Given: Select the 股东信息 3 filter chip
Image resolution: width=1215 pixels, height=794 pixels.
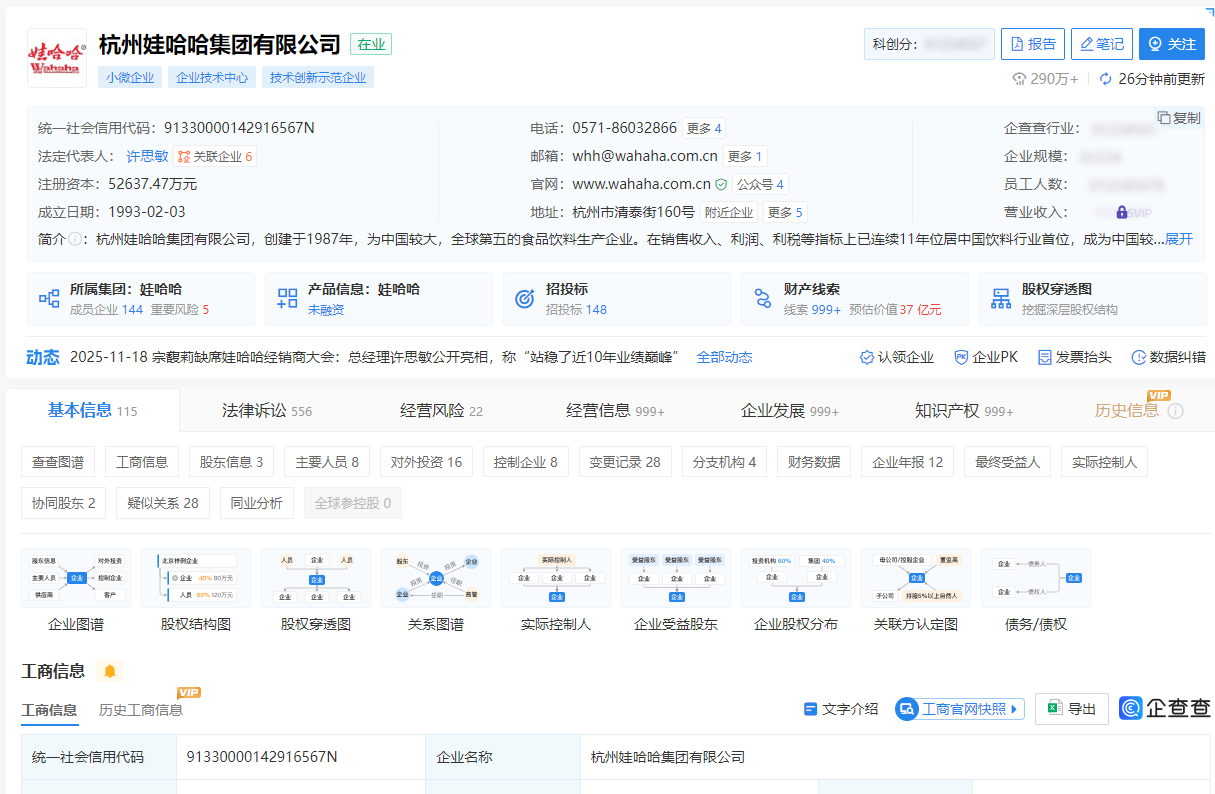Looking at the screenshot, I should tap(231, 462).
